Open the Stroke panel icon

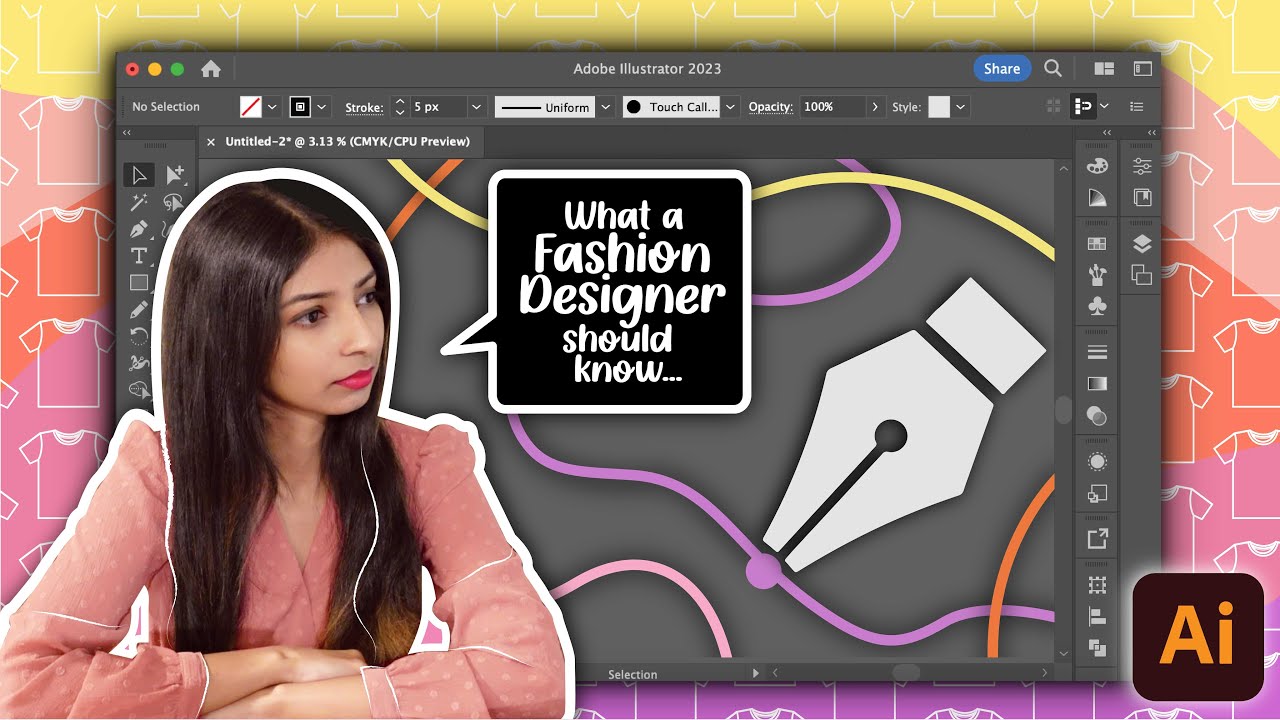click(x=1097, y=352)
